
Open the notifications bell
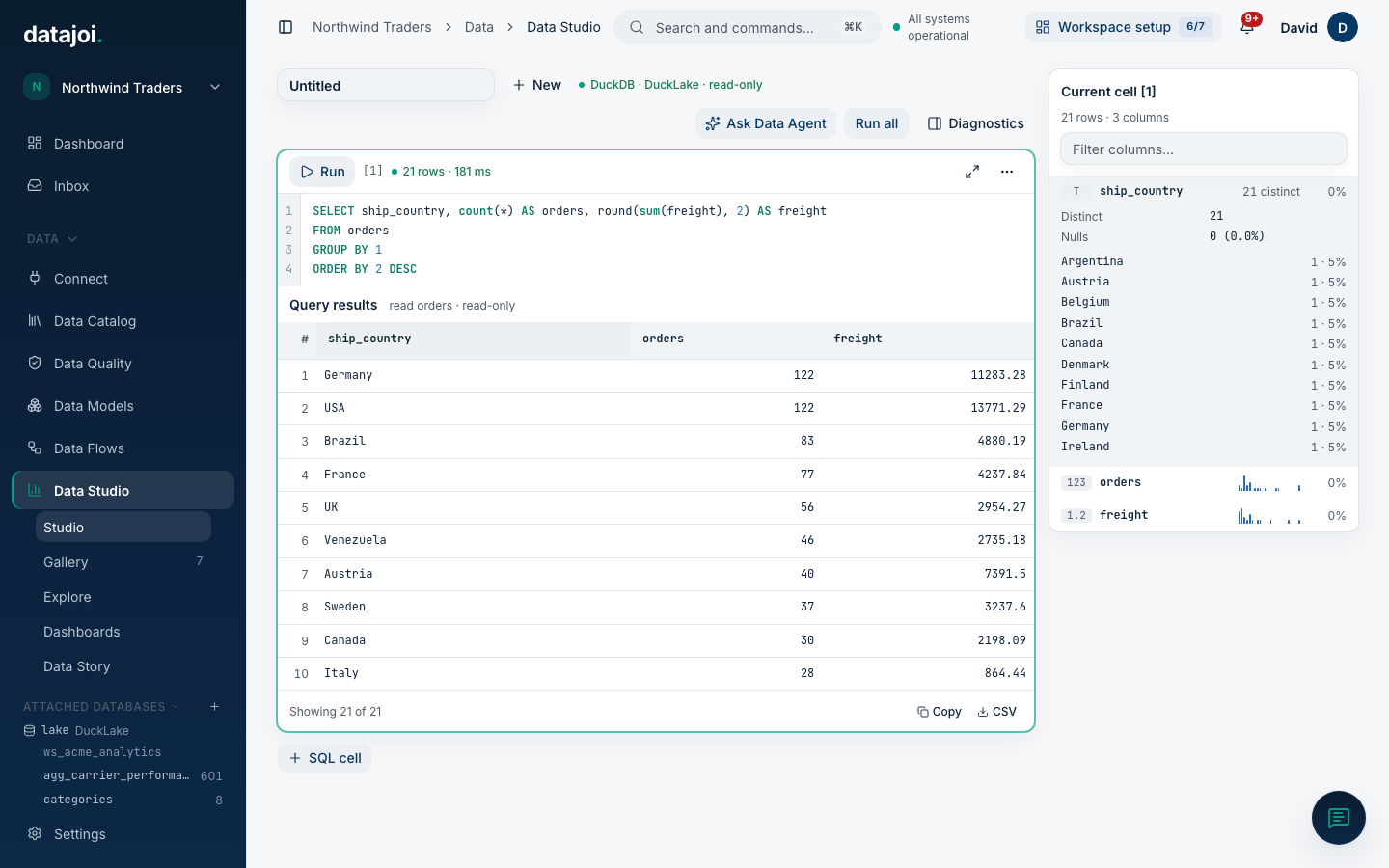click(x=1247, y=27)
